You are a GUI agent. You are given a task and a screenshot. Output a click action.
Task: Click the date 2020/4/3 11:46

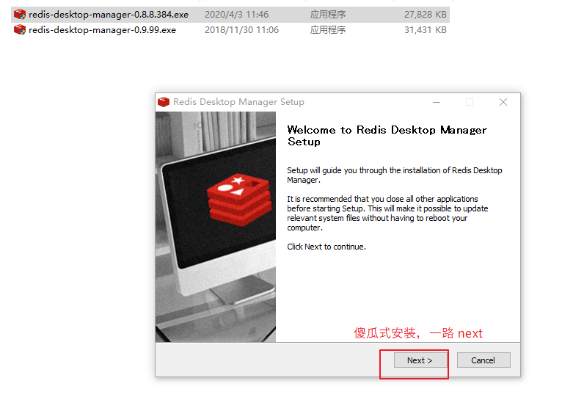click(236, 15)
